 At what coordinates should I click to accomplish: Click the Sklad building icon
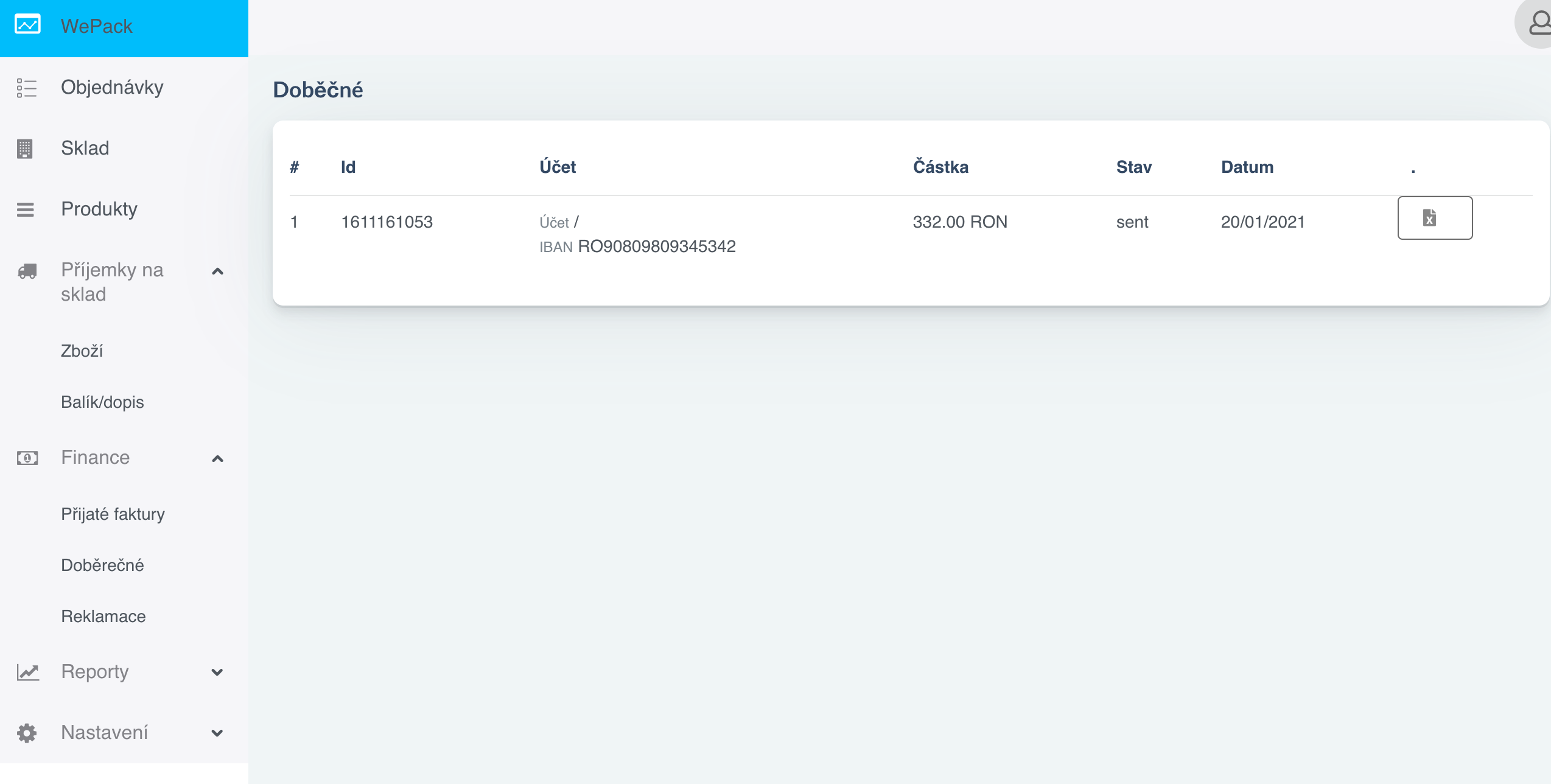point(25,149)
